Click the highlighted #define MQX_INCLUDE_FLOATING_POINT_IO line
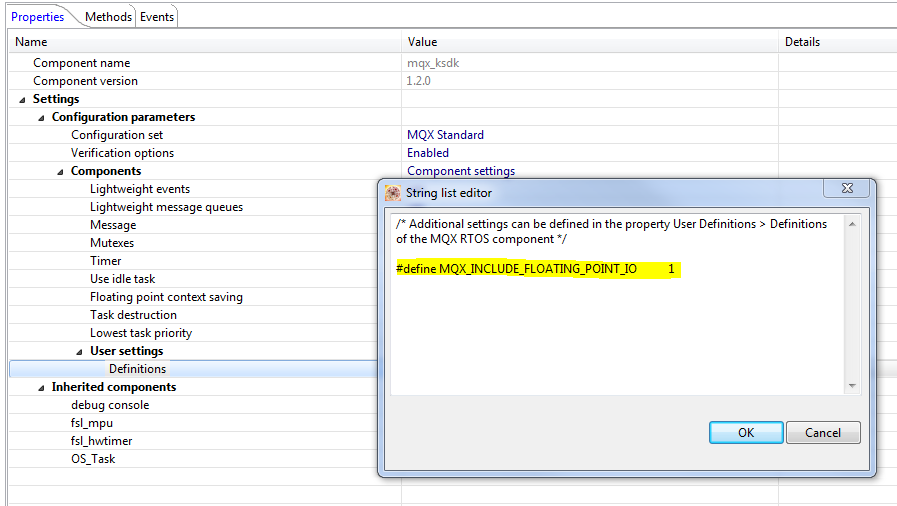Screen dimensions: 897x506 click(538, 269)
